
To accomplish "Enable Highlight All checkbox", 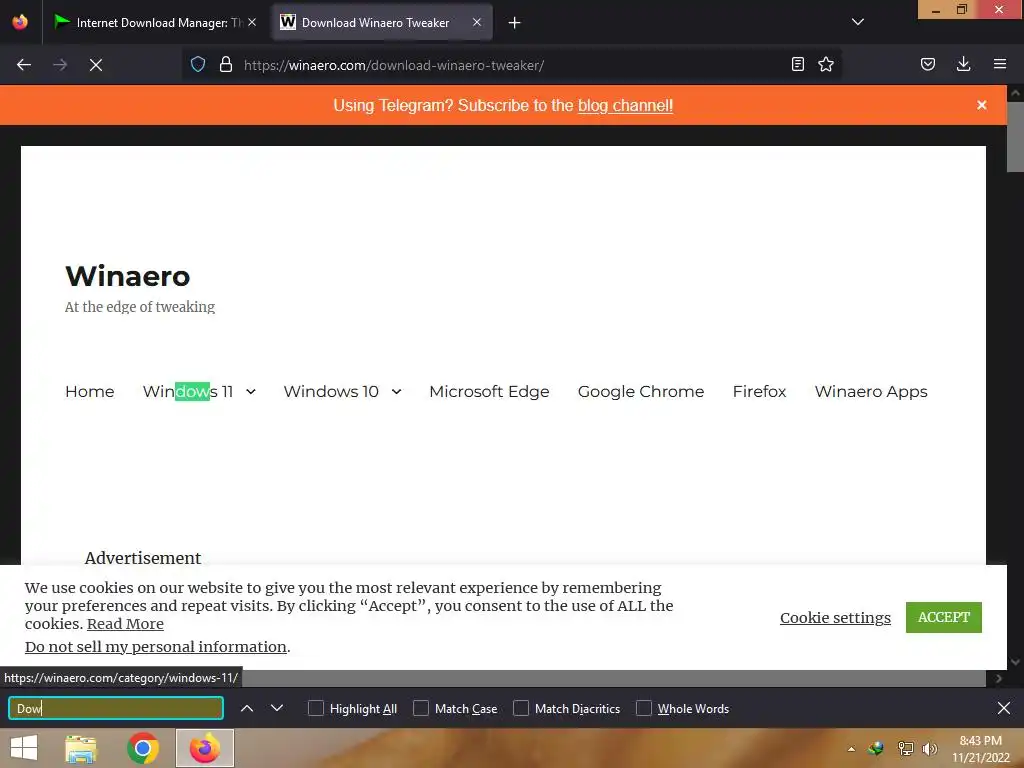I will coord(315,708).
